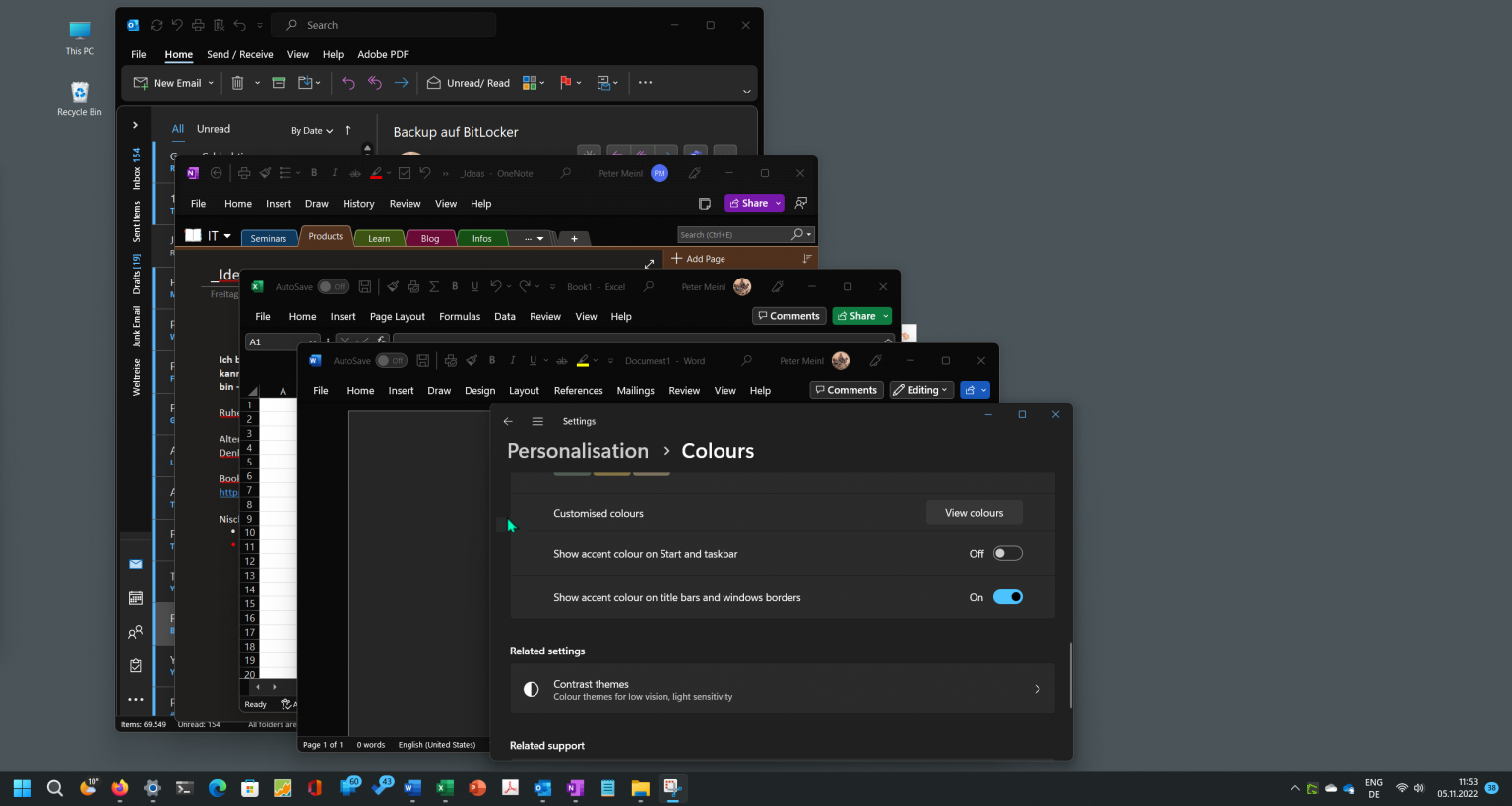Screen dimensions: 1512x806
Task: Click the OneNote search notebooks field
Action: pos(733,235)
